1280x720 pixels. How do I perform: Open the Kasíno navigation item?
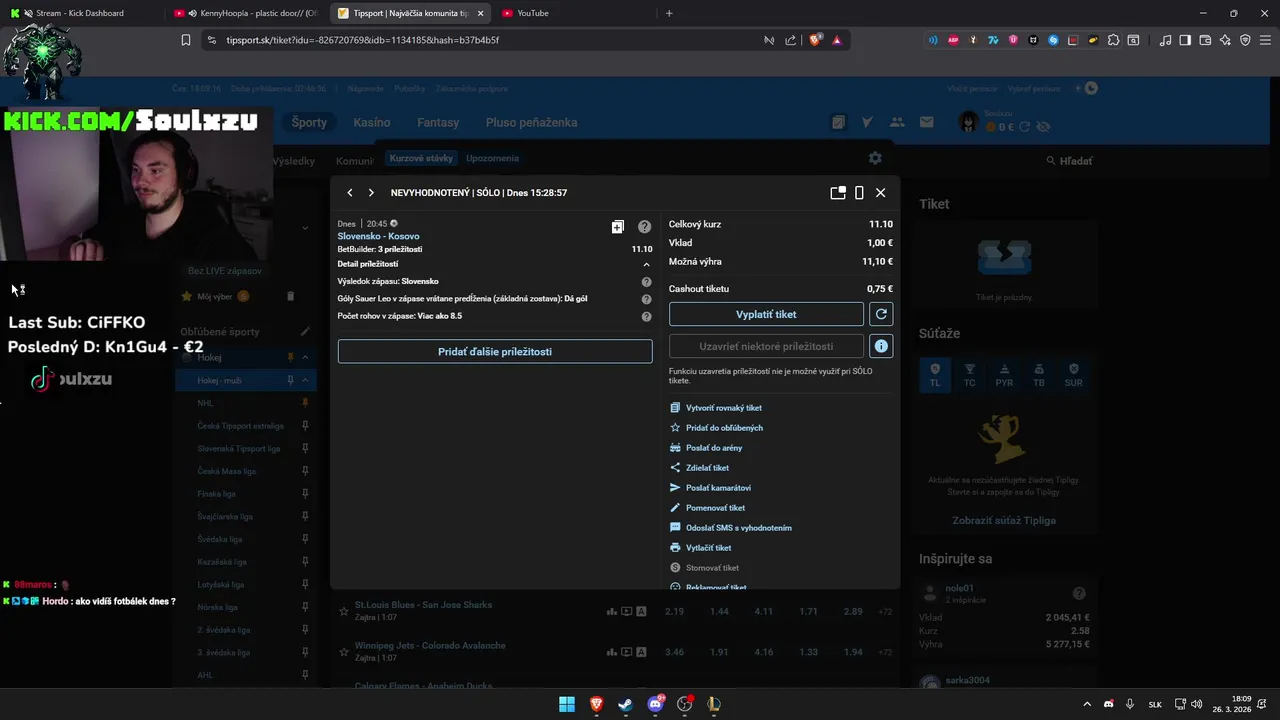(372, 122)
